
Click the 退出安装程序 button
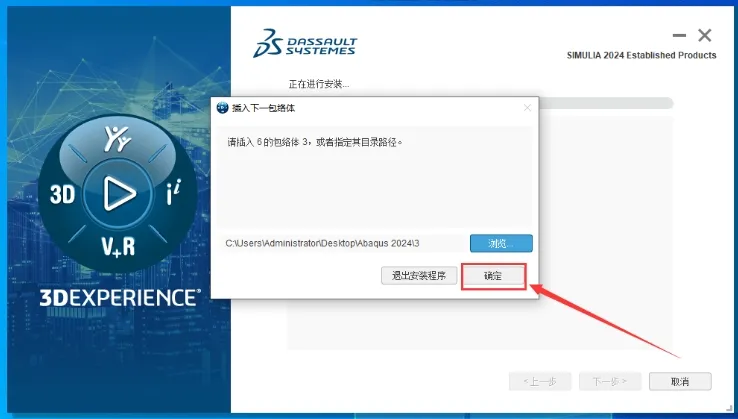coord(419,275)
